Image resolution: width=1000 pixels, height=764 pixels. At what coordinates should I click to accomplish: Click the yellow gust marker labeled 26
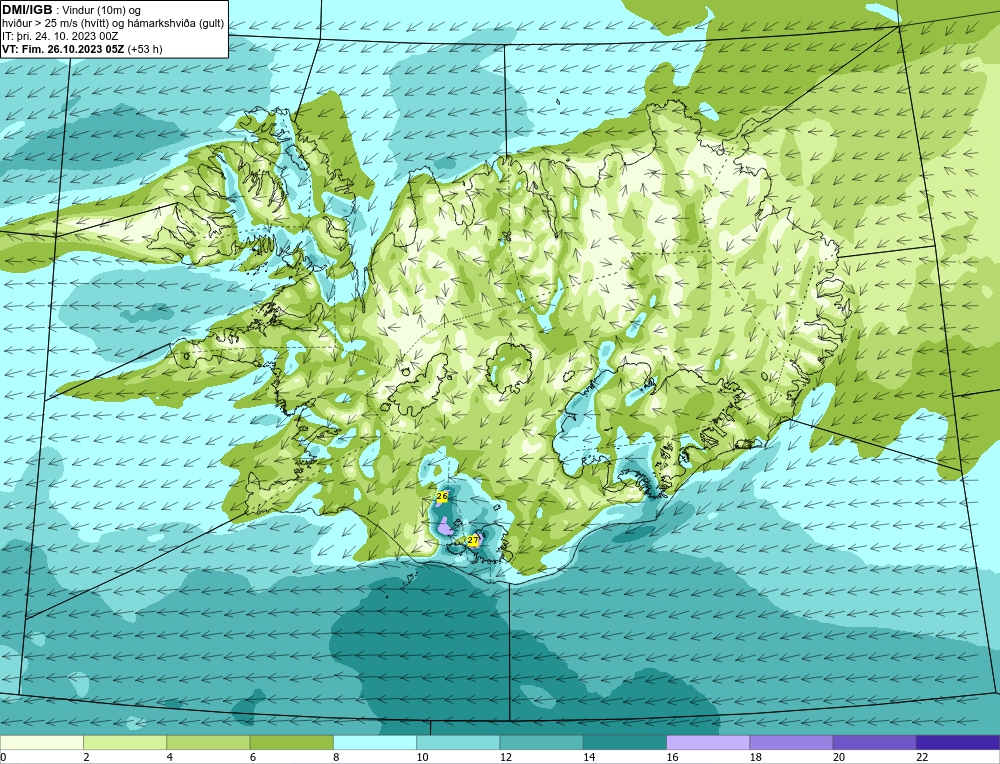click(442, 496)
